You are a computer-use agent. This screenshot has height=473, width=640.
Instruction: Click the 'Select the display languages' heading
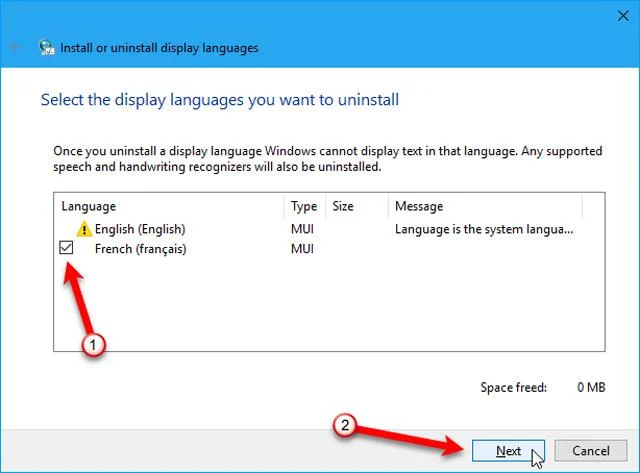tap(220, 100)
